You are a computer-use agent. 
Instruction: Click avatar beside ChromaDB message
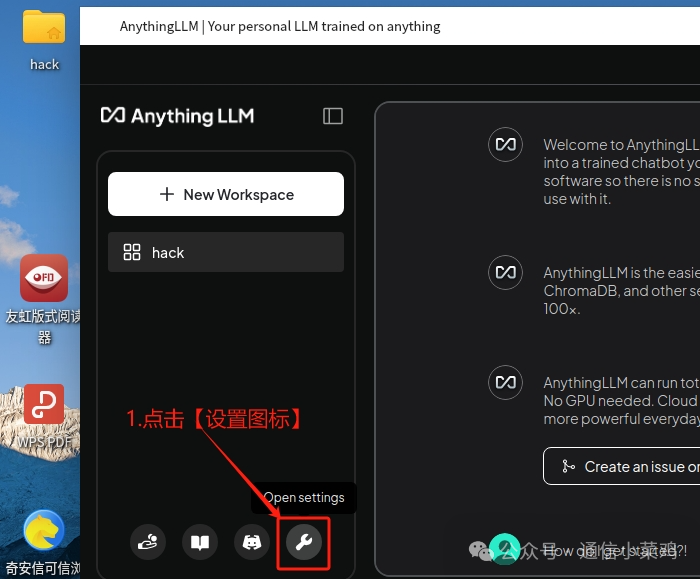click(x=505, y=272)
